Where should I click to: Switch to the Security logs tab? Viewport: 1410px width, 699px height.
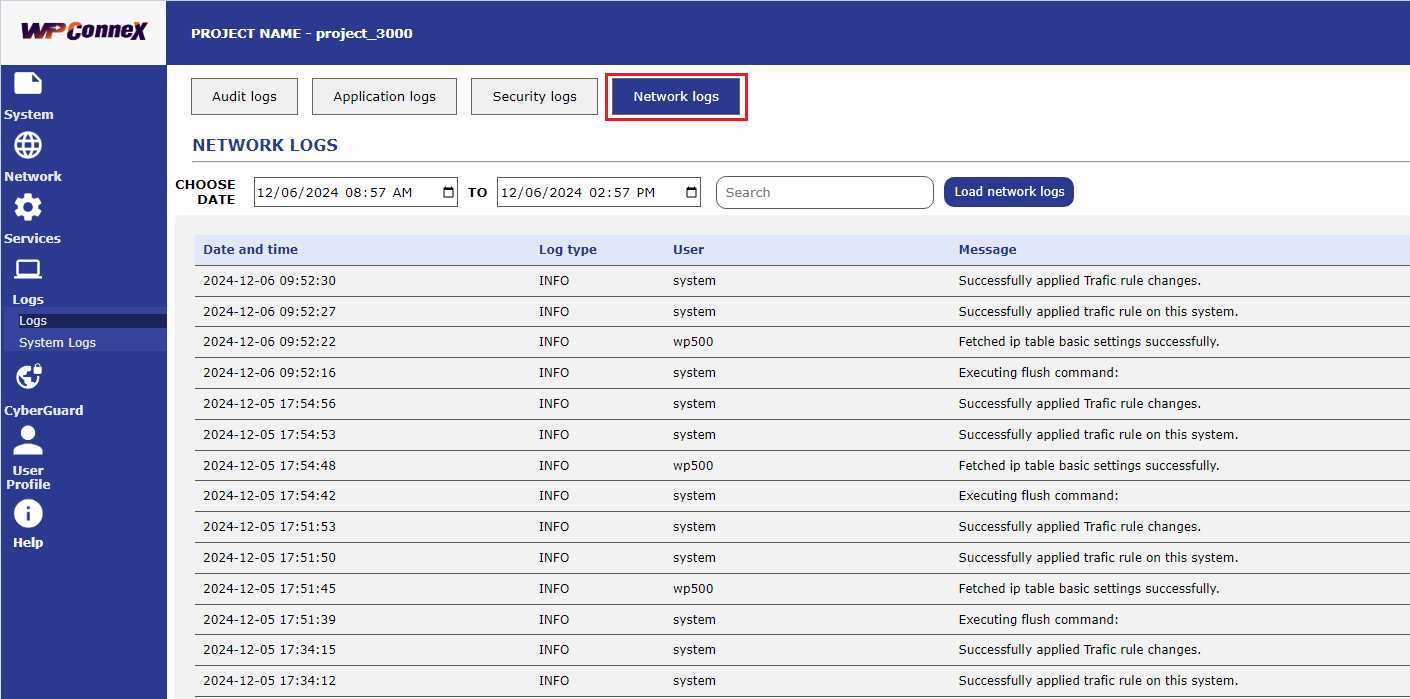coord(535,97)
